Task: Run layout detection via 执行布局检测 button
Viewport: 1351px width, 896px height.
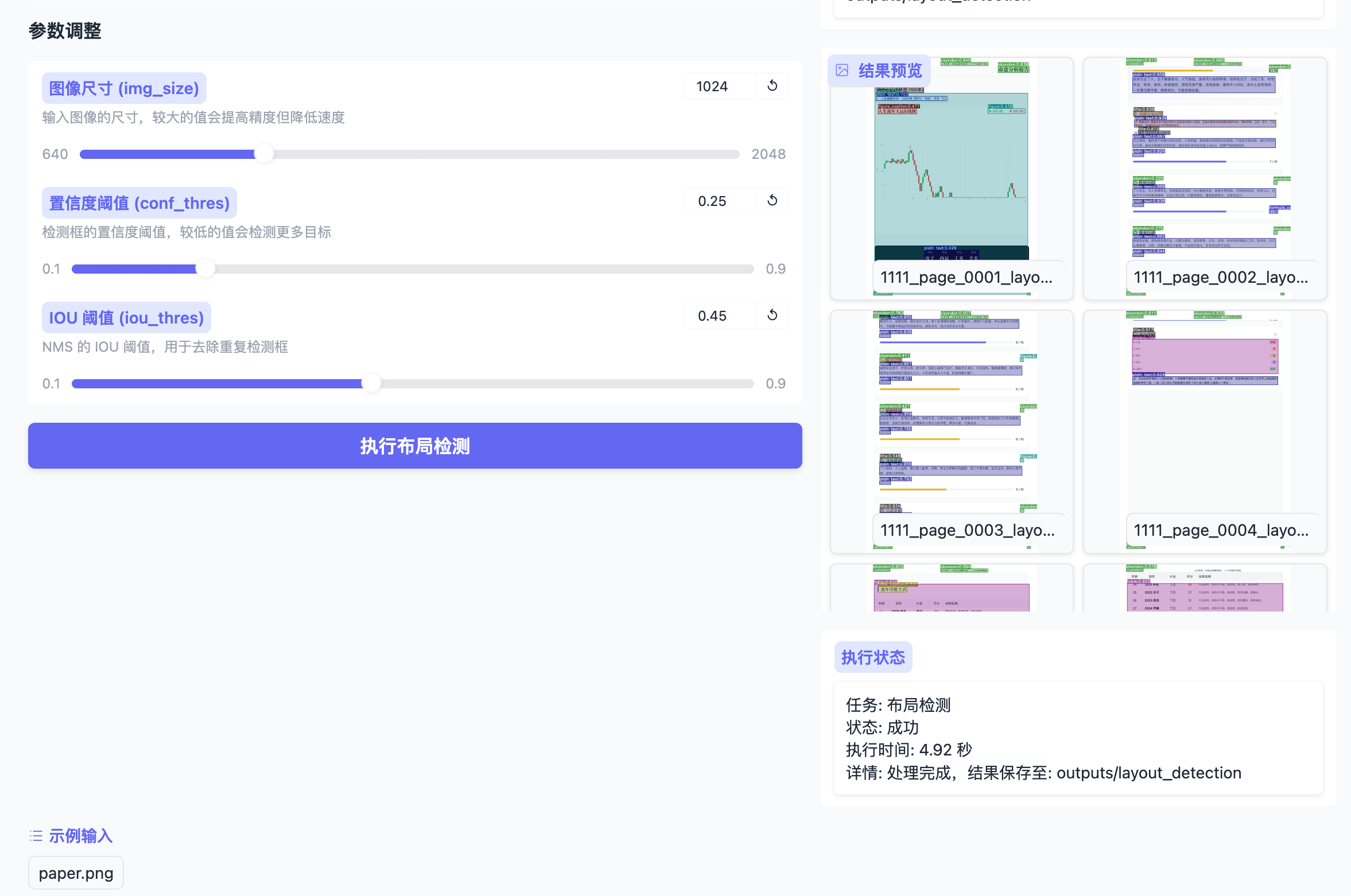Action: tap(415, 446)
